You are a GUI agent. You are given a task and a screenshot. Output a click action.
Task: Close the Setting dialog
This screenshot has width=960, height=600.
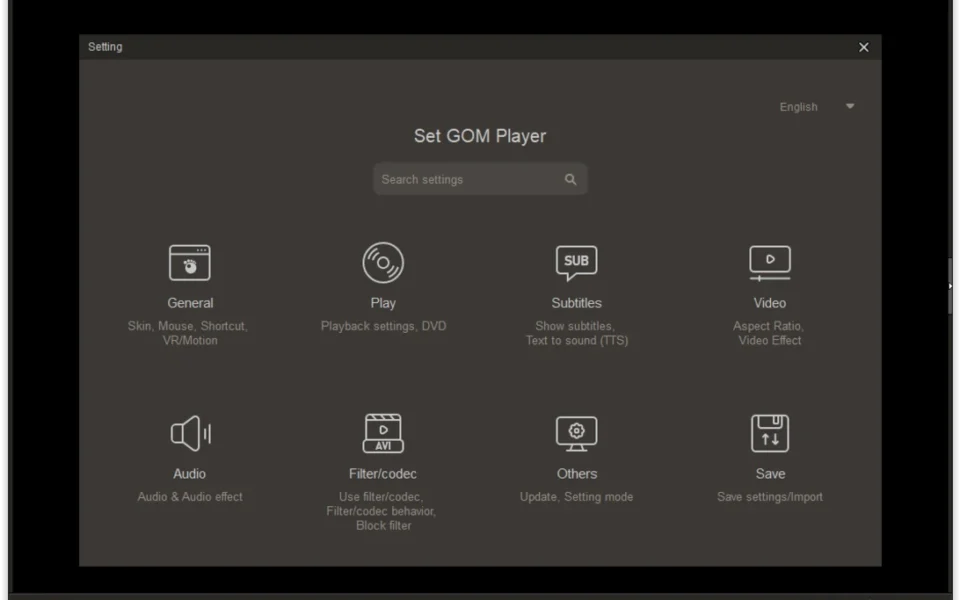pyautogui.click(x=864, y=47)
